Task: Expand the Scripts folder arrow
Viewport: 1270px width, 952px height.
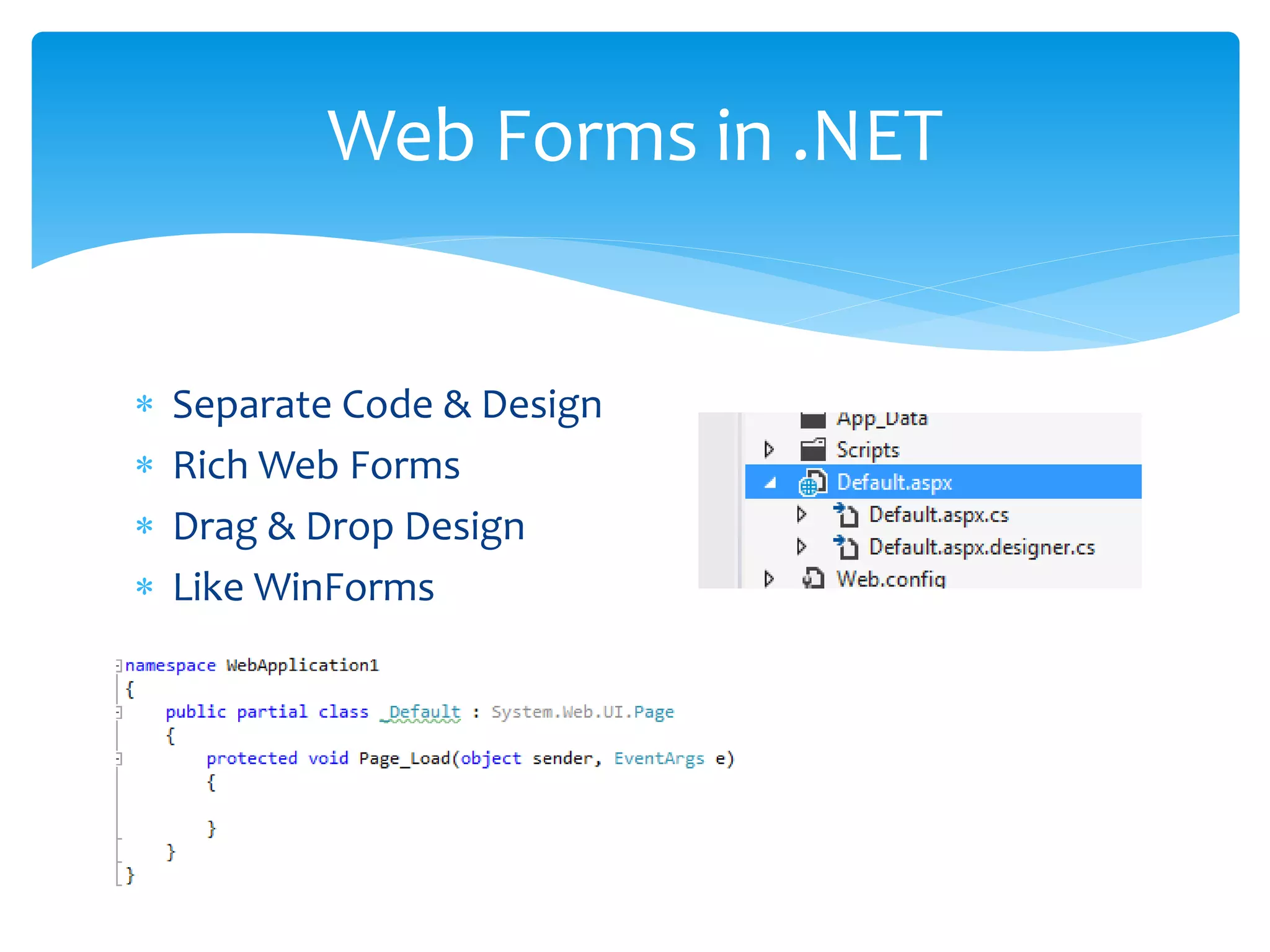Action: coord(769,449)
